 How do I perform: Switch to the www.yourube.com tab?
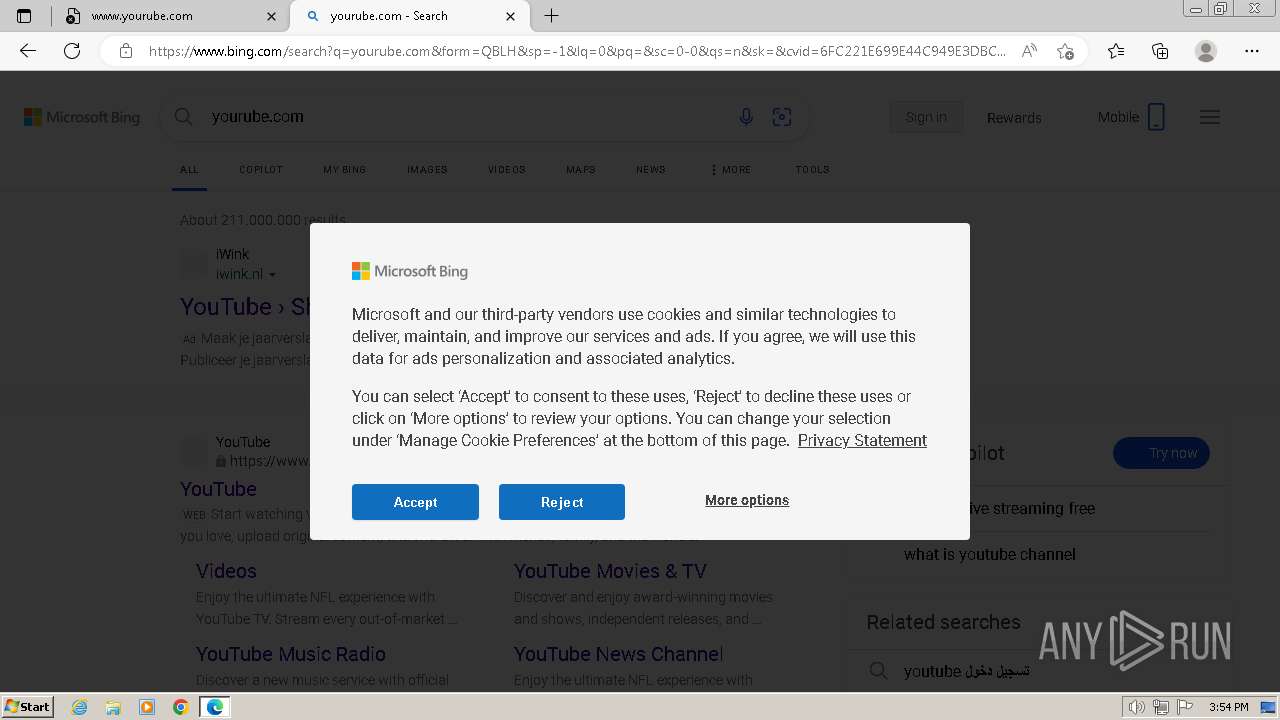(168, 16)
